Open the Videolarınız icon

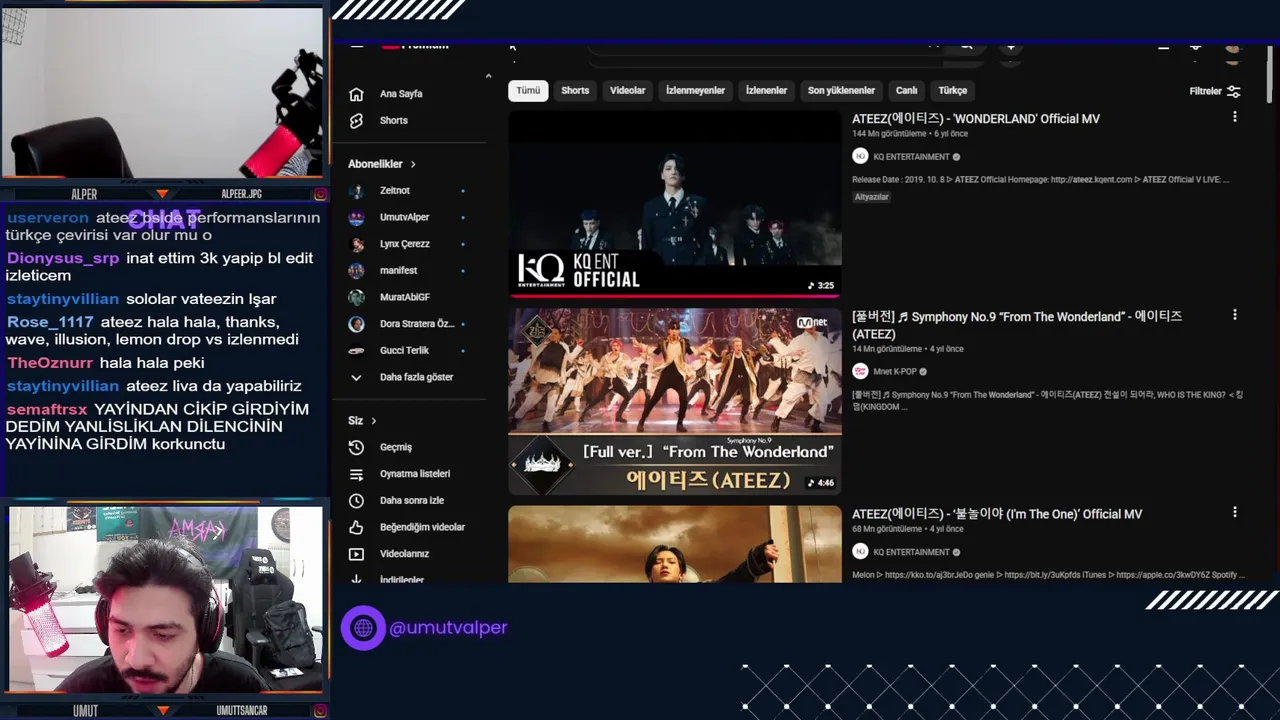356,554
